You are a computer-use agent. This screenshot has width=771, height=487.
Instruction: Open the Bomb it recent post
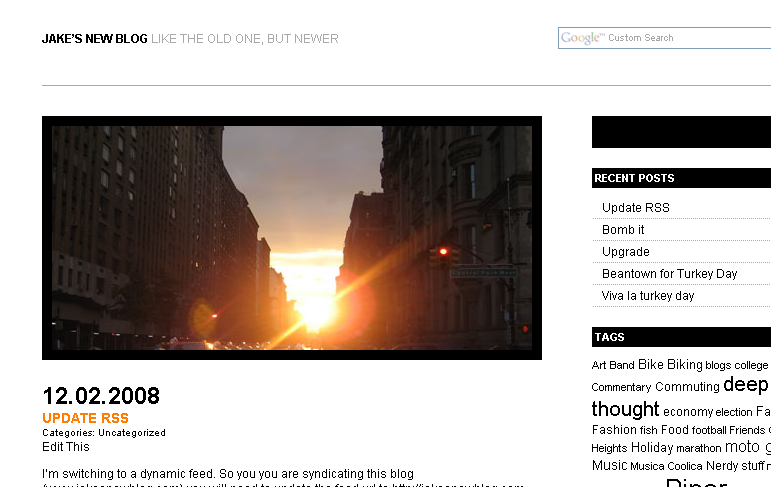tap(623, 230)
